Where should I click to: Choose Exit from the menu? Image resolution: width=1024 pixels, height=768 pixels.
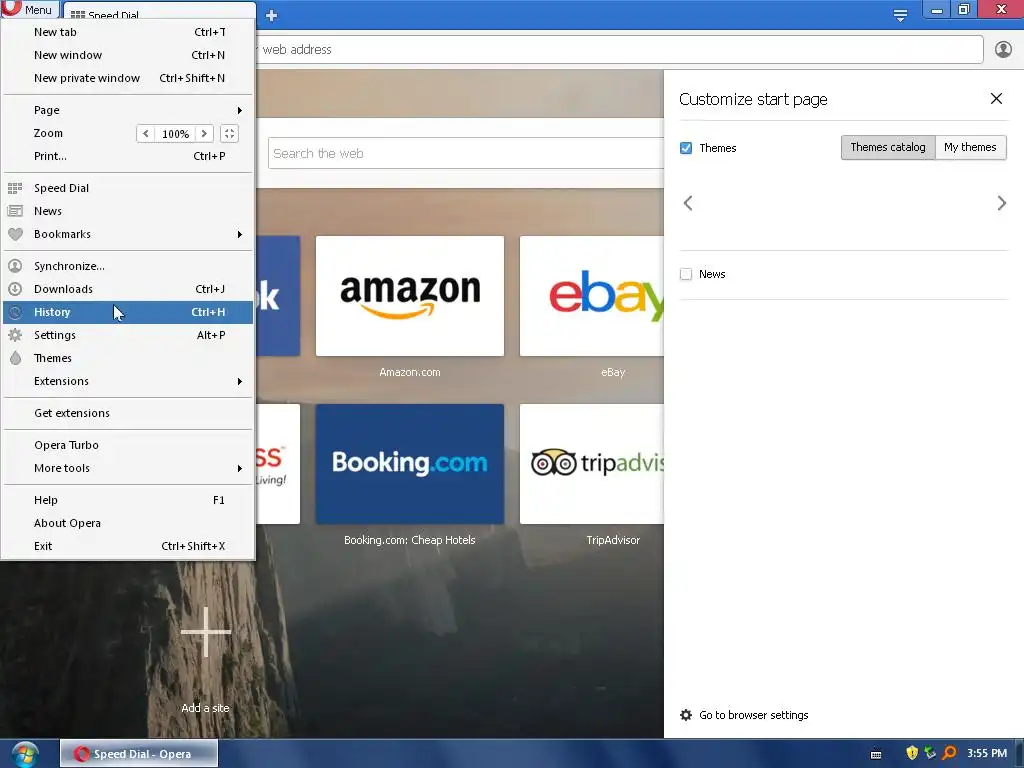(x=128, y=546)
